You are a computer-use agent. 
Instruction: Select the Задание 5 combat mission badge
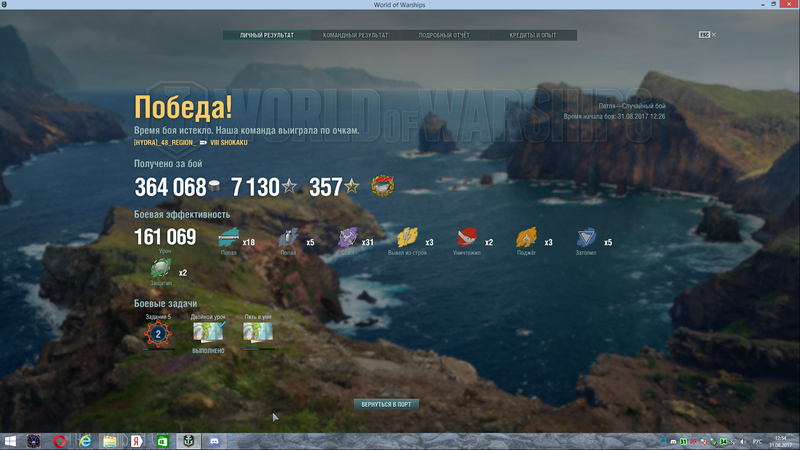click(157, 334)
